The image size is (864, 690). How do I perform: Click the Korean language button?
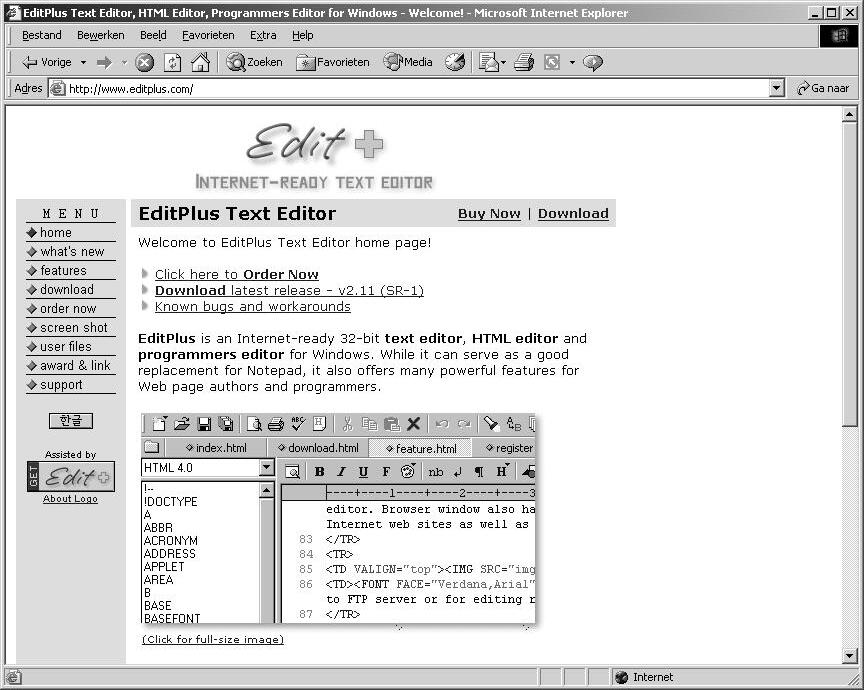(71, 421)
